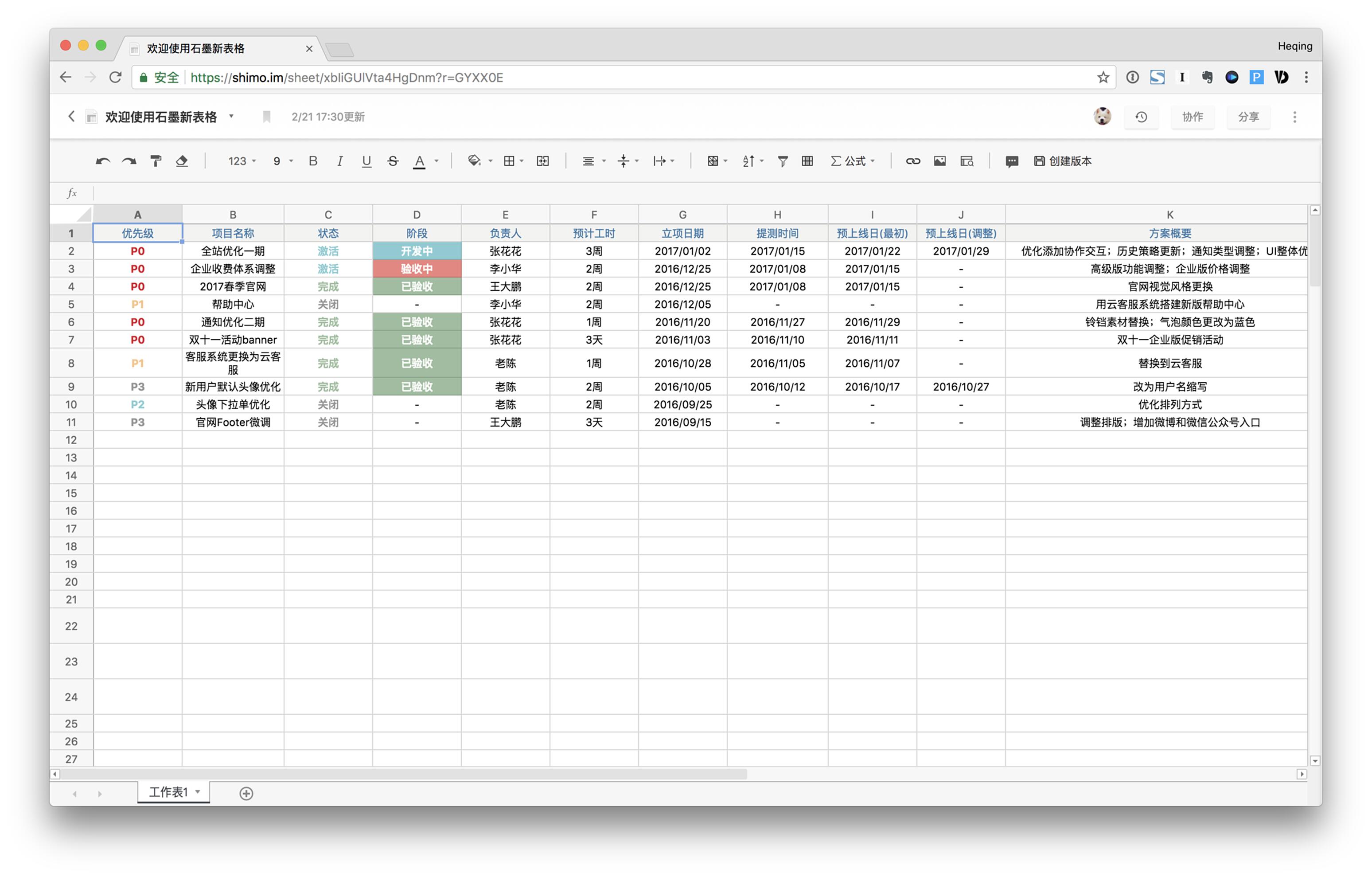This screenshot has width=1372, height=877.
Task: Click the undo arrow icon
Action: click(102, 161)
